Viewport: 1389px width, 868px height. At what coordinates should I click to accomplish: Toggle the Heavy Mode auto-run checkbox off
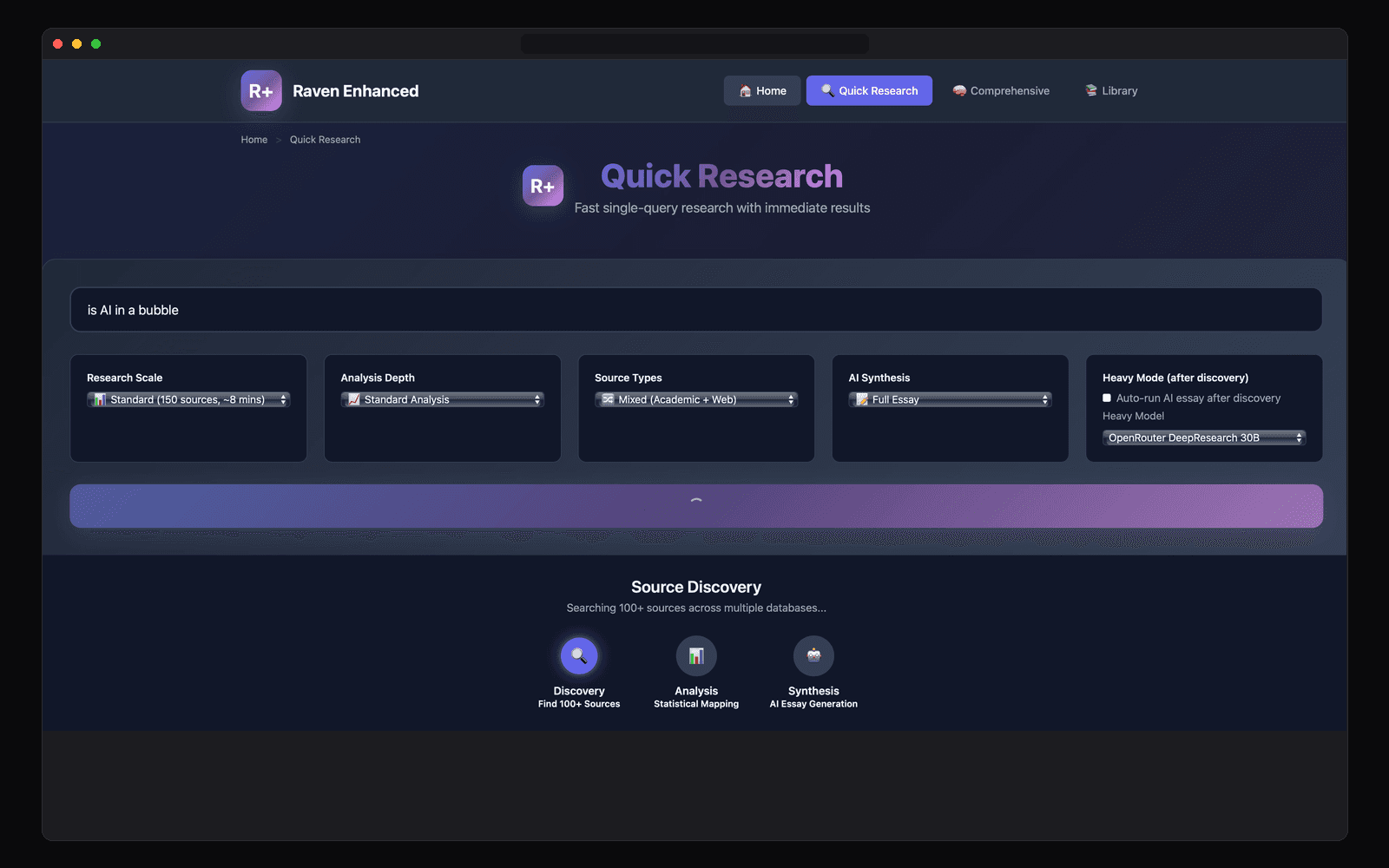(x=1107, y=398)
